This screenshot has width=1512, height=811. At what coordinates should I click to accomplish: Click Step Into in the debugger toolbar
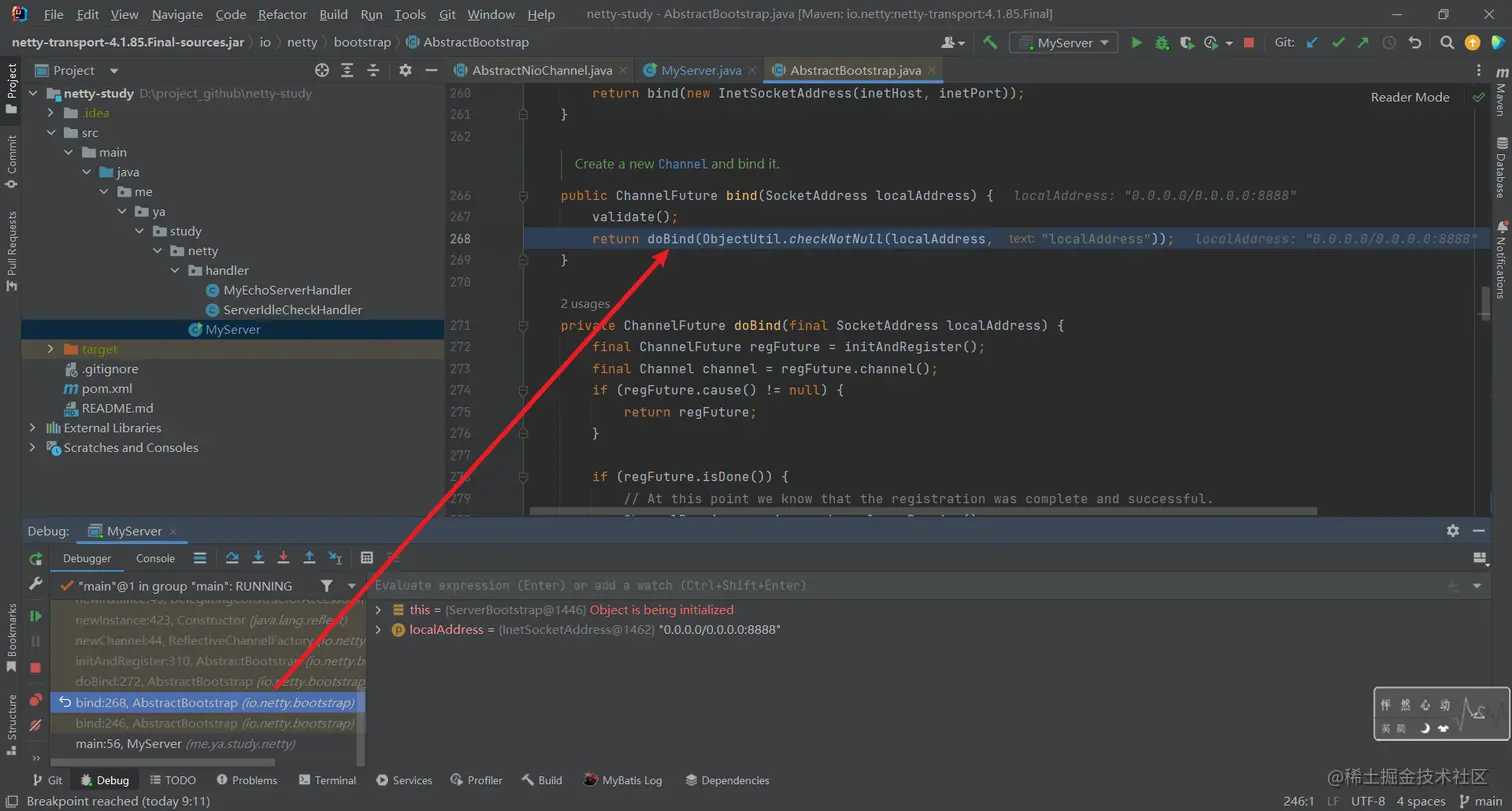coord(258,558)
